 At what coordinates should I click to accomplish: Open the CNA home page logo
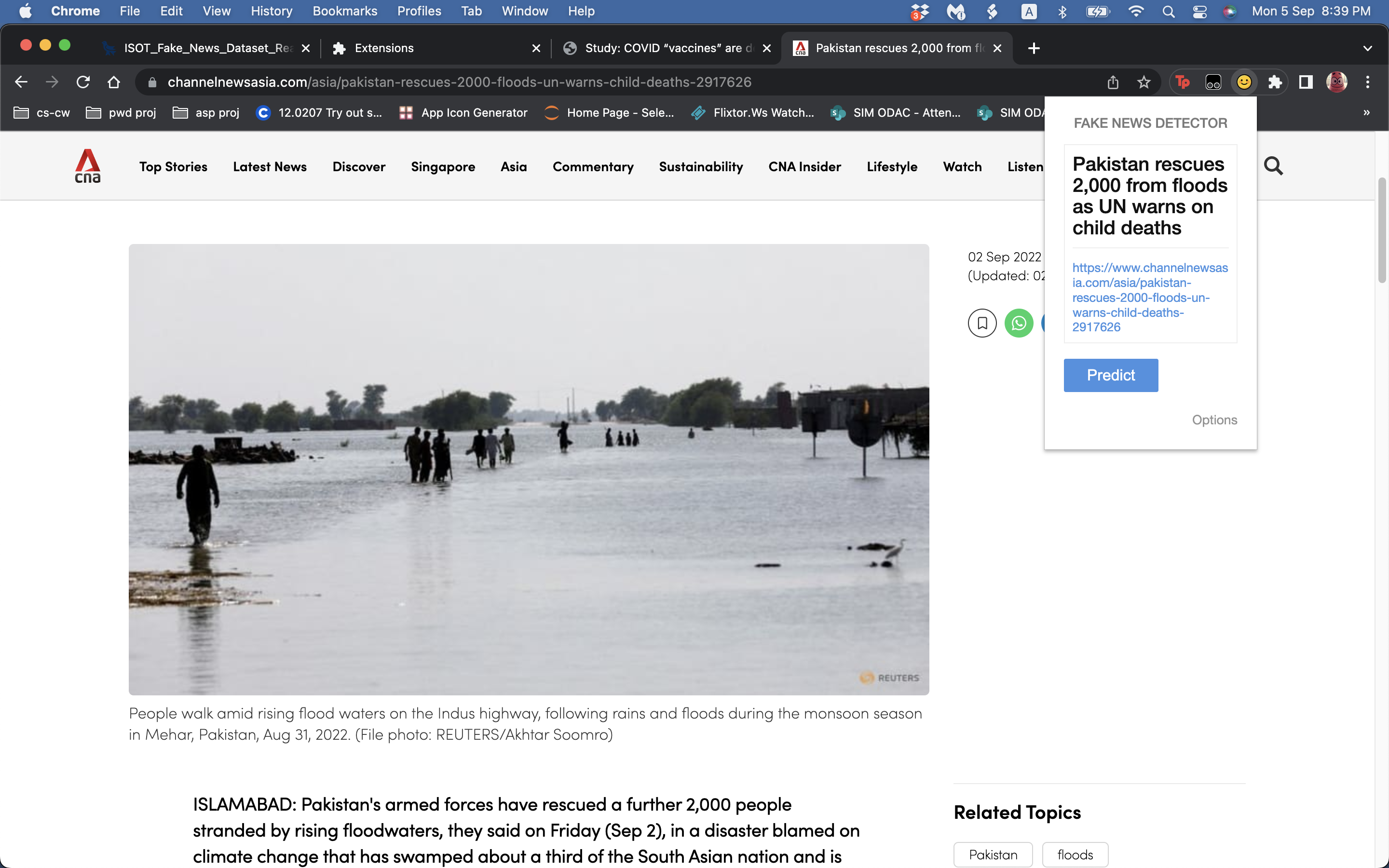[87, 166]
